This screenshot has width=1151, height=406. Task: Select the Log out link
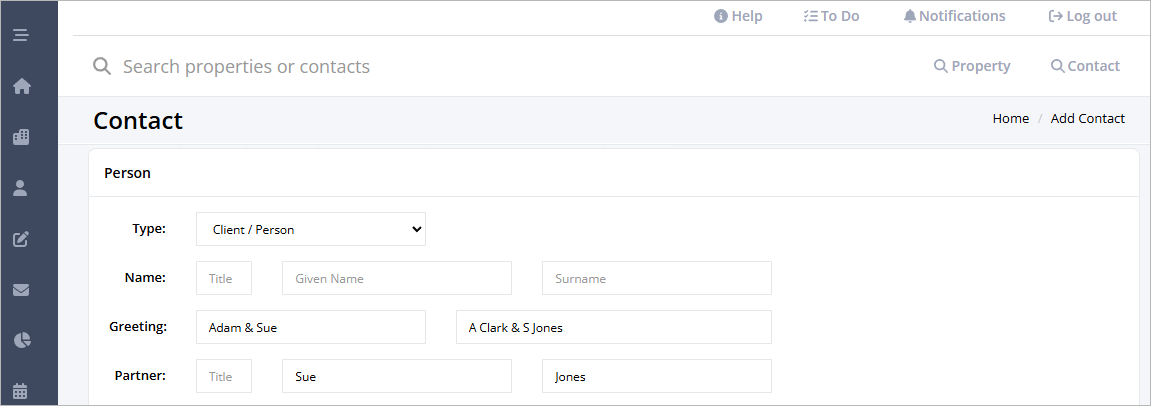click(1083, 16)
